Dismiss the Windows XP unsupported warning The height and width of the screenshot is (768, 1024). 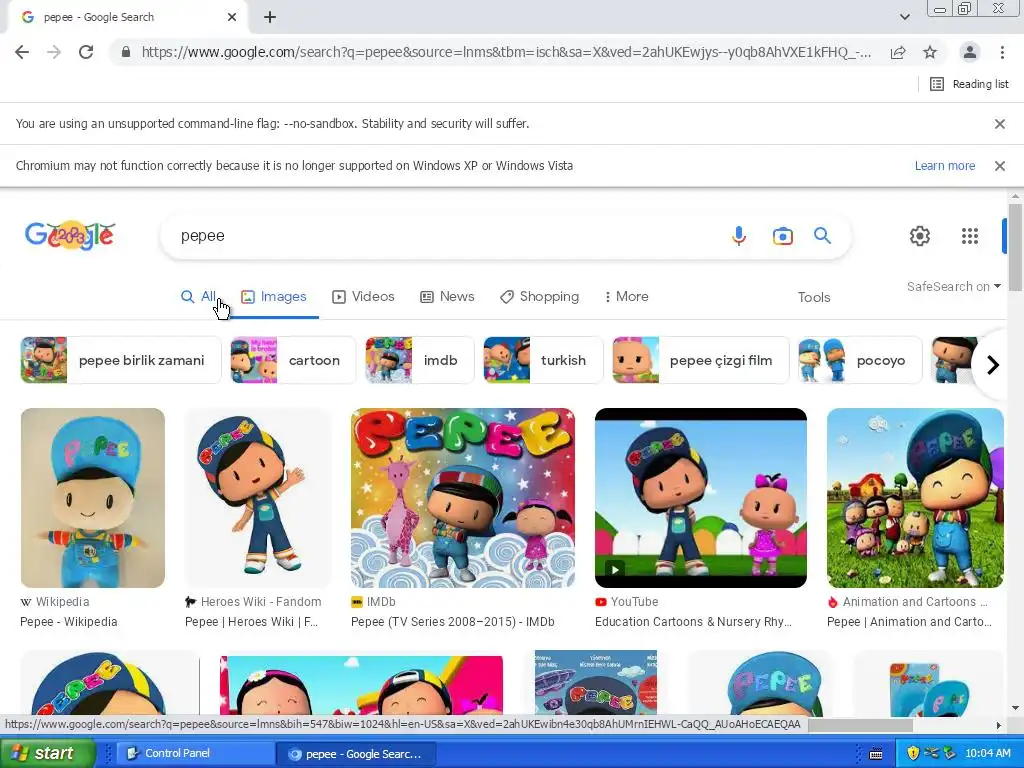pyautogui.click(x=999, y=166)
